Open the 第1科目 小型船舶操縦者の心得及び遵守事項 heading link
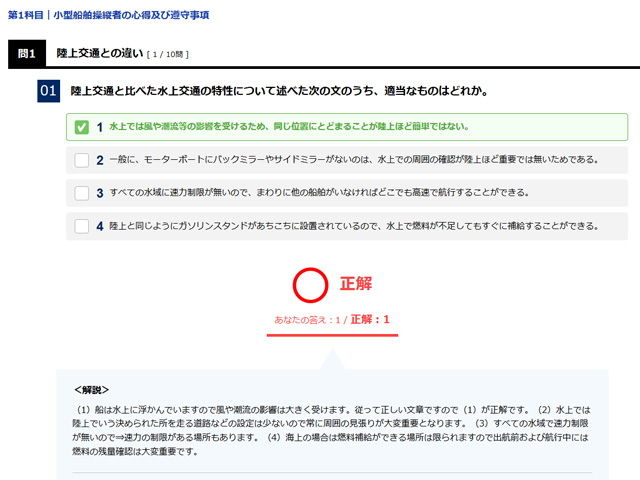The width and height of the screenshot is (640, 480). tap(109, 15)
